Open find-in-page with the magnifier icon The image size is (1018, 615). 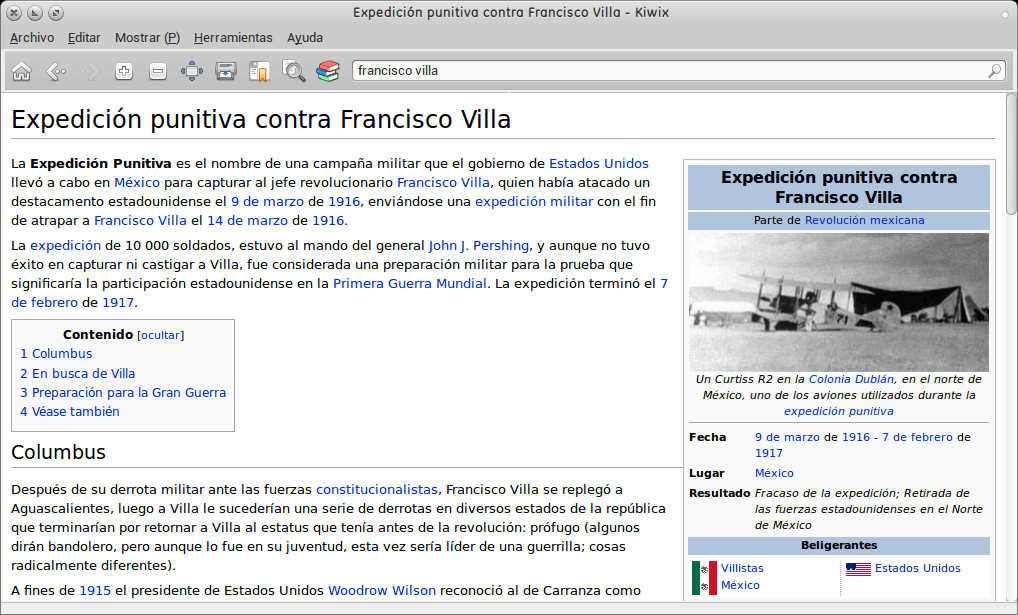(293, 71)
